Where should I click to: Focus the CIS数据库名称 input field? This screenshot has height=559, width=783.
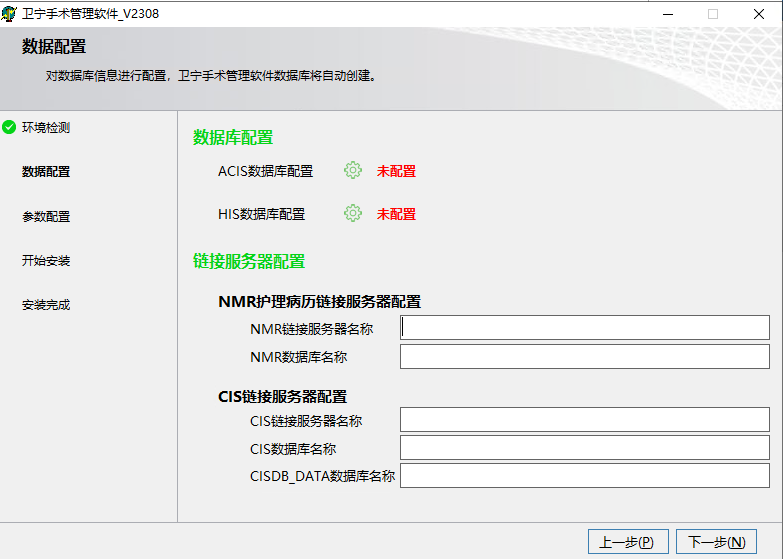pyautogui.click(x=585, y=448)
